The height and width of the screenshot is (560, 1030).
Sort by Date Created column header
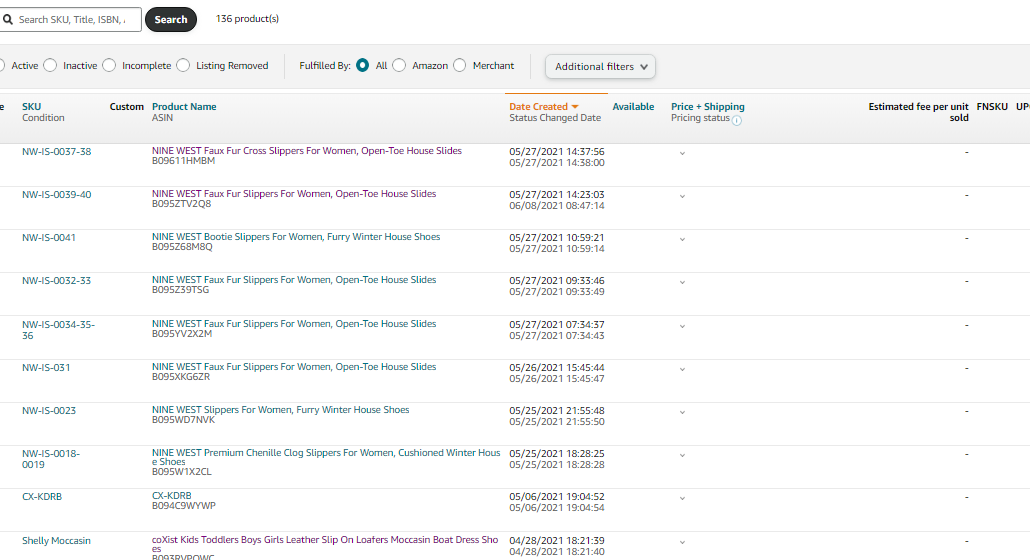pyautogui.click(x=538, y=106)
